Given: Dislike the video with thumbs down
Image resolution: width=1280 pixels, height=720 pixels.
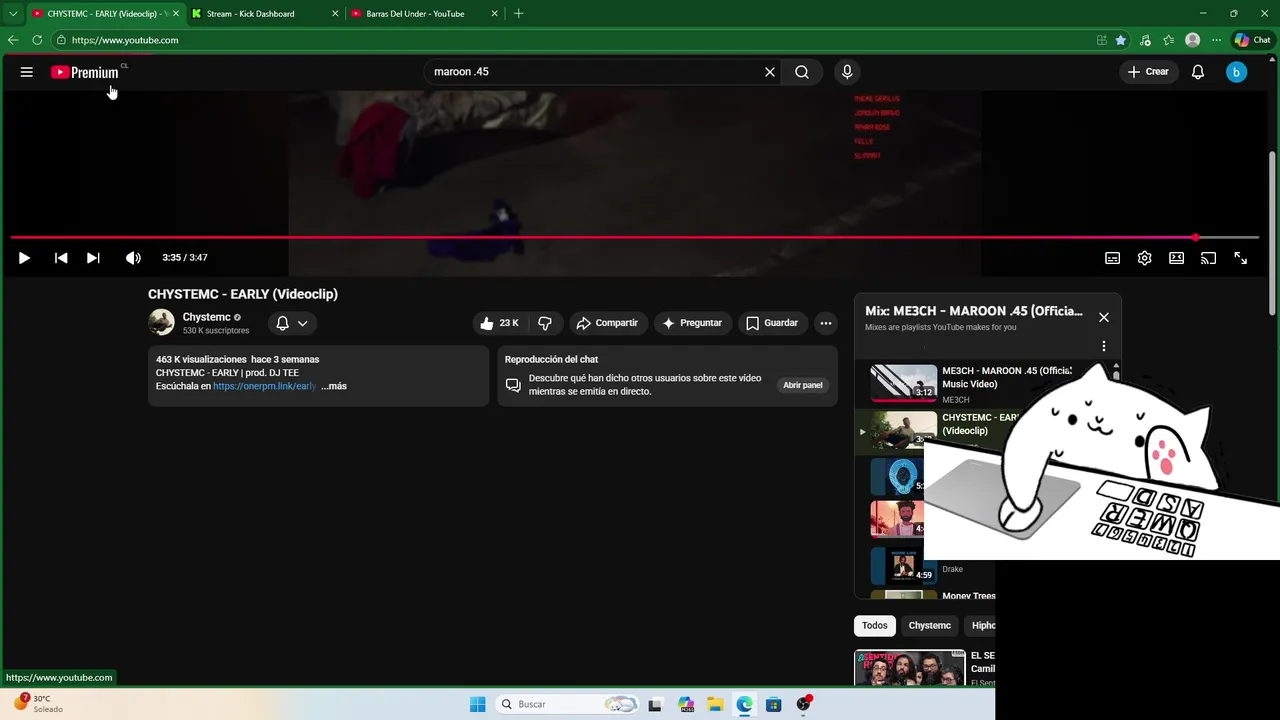Looking at the screenshot, I should coord(545,323).
